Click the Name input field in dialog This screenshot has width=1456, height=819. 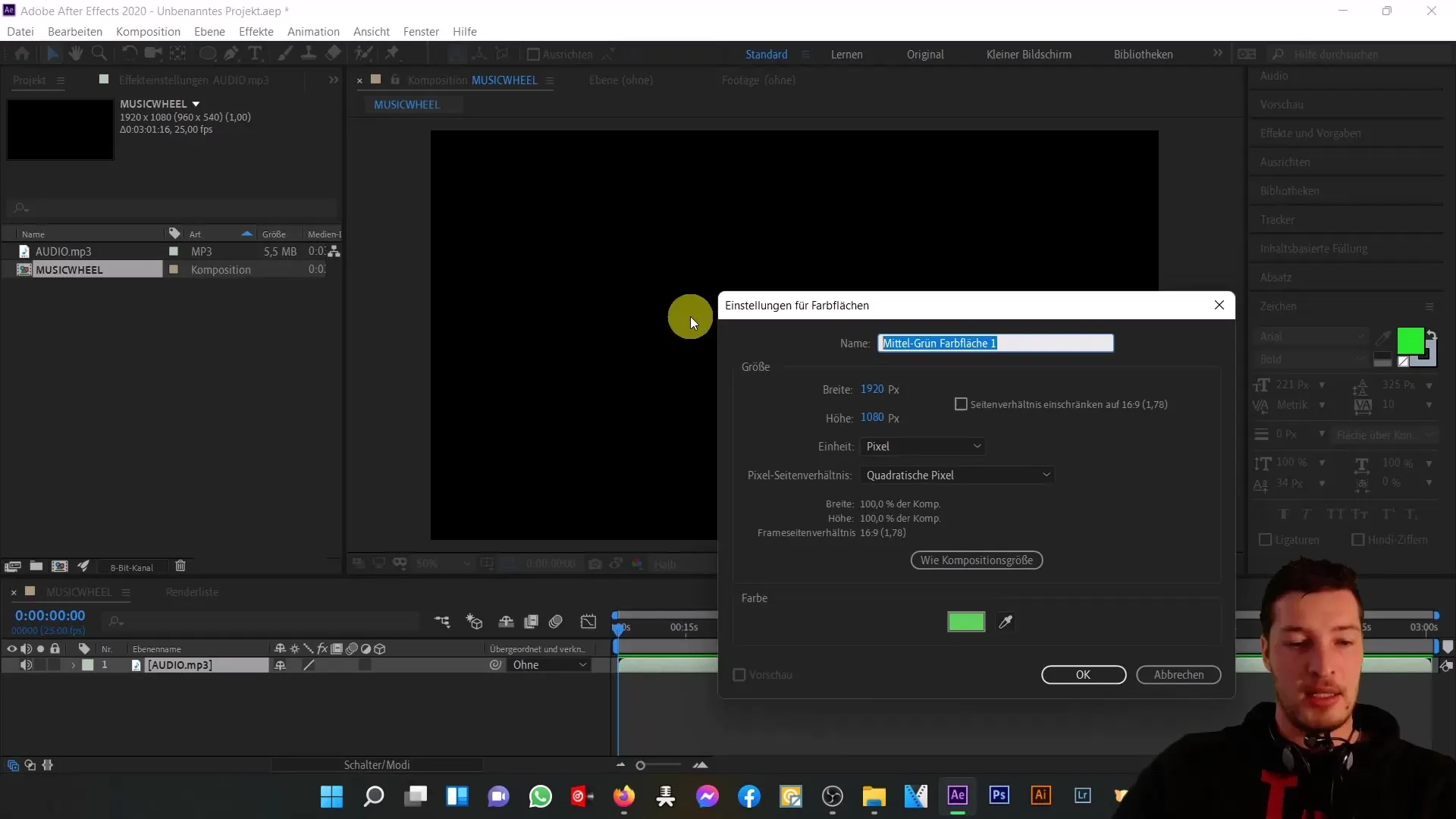click(x=996, y=344)
